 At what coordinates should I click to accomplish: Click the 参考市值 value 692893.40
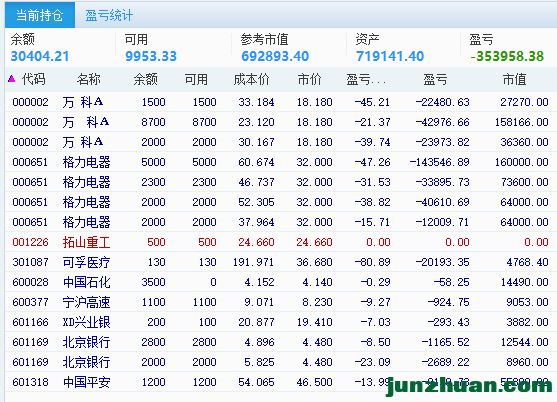(275, 56)
